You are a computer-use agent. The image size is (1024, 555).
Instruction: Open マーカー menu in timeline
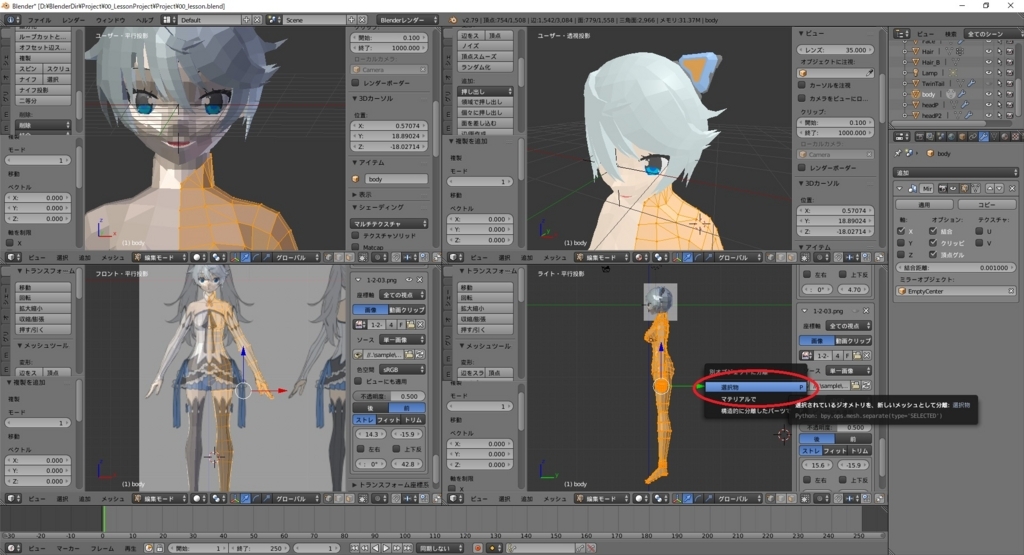coord(68,548)
